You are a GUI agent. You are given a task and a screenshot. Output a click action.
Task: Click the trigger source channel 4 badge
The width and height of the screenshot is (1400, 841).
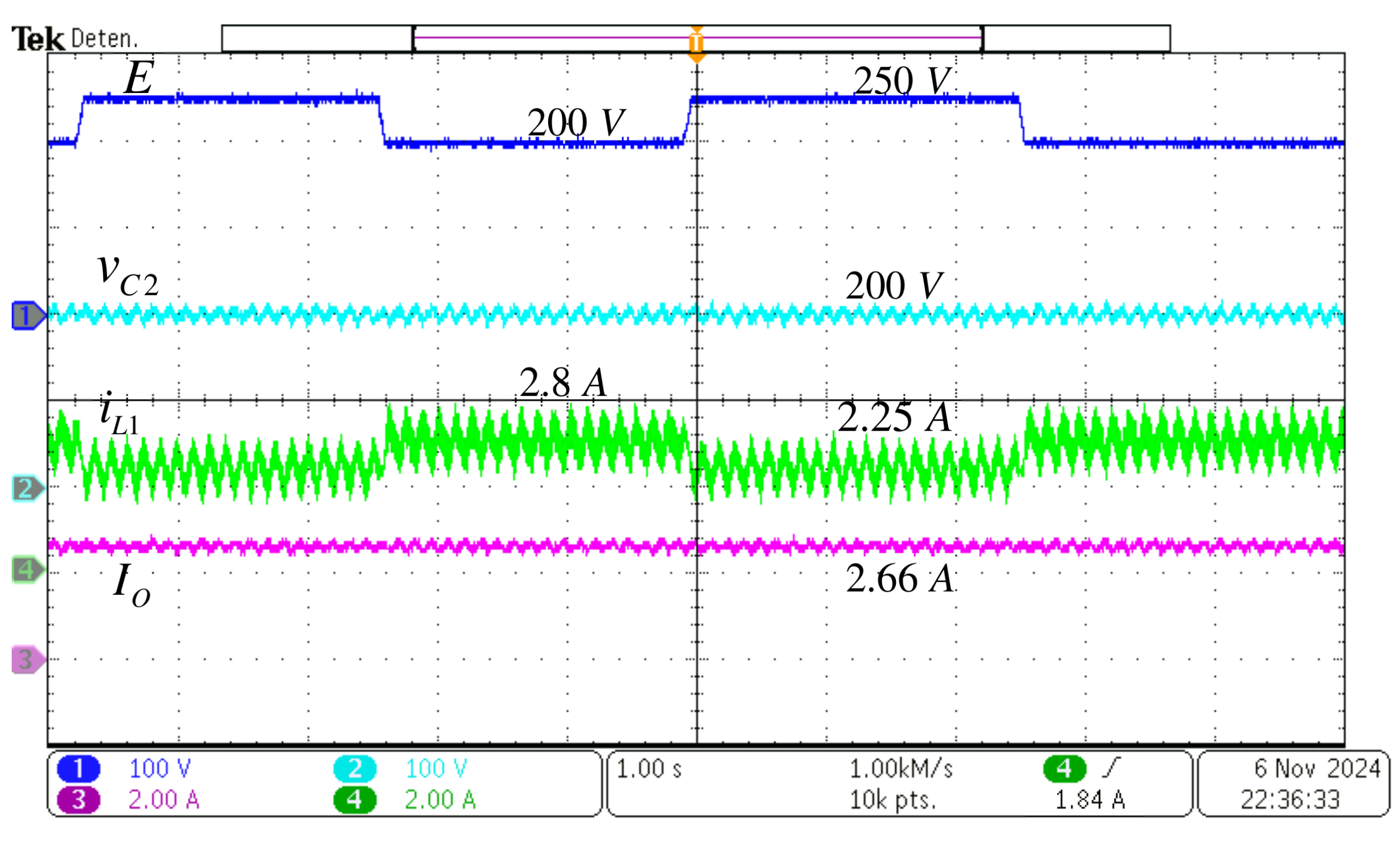click(x=1065, y=769)
